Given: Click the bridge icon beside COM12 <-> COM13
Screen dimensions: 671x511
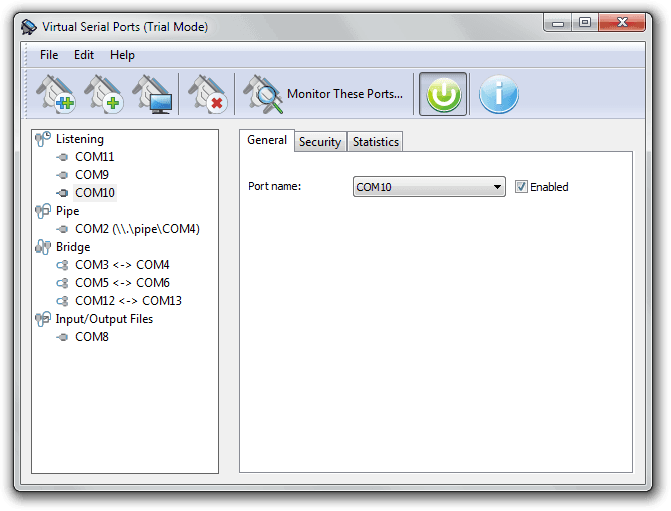Looking at the screenshot, I should (x=62, y=301).
